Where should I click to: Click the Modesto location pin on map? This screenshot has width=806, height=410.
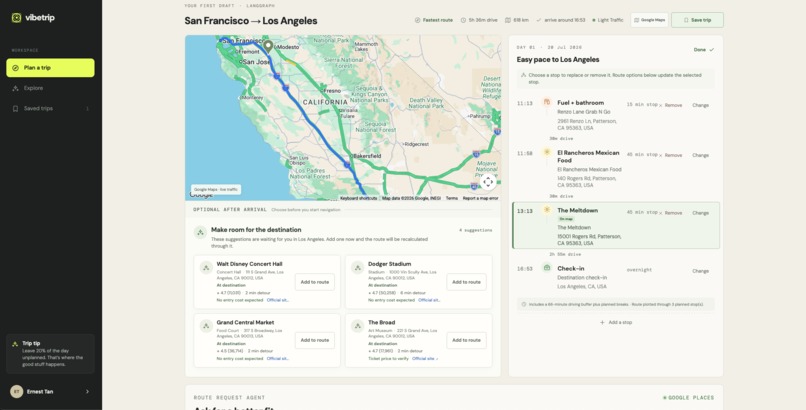click(268, 47)
